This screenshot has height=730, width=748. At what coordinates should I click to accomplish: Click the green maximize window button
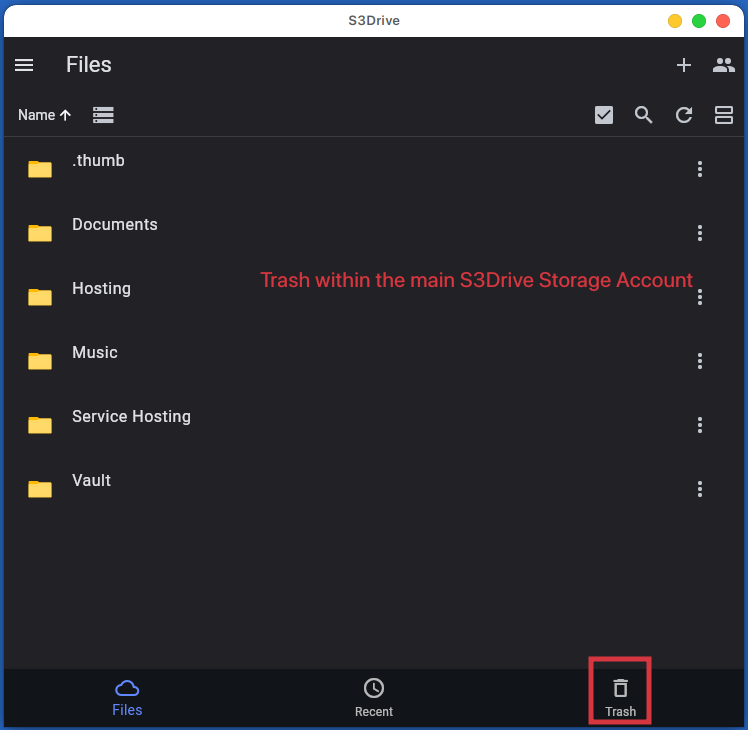[x=699, y=21]
